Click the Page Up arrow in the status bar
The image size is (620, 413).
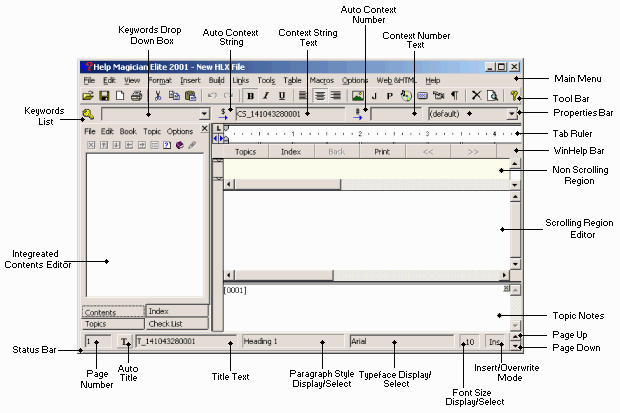[515, 337]
